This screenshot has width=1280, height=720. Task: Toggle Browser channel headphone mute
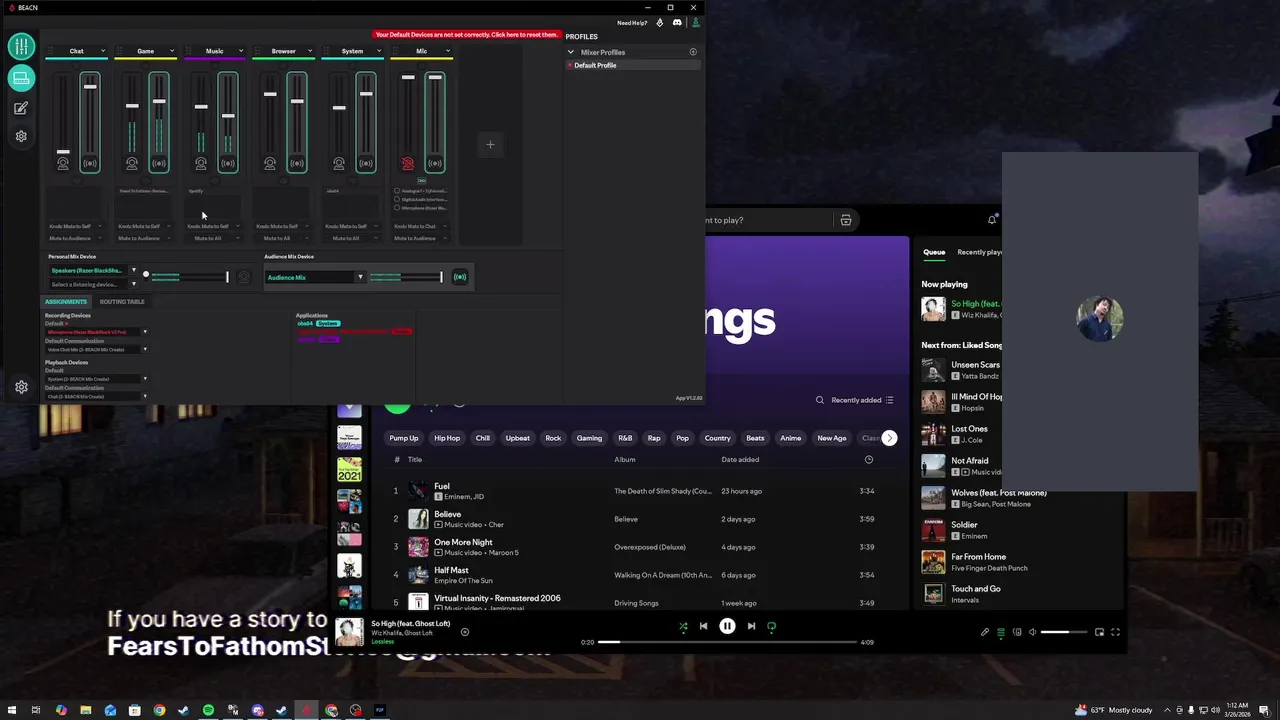270,164
